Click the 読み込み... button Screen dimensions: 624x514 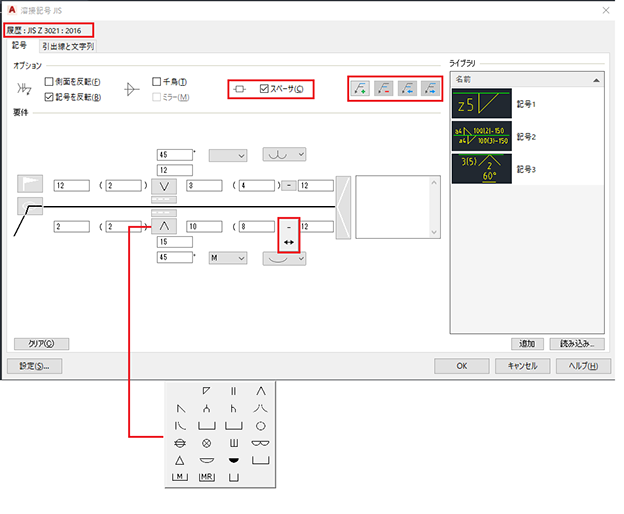(x=577, y=344)
